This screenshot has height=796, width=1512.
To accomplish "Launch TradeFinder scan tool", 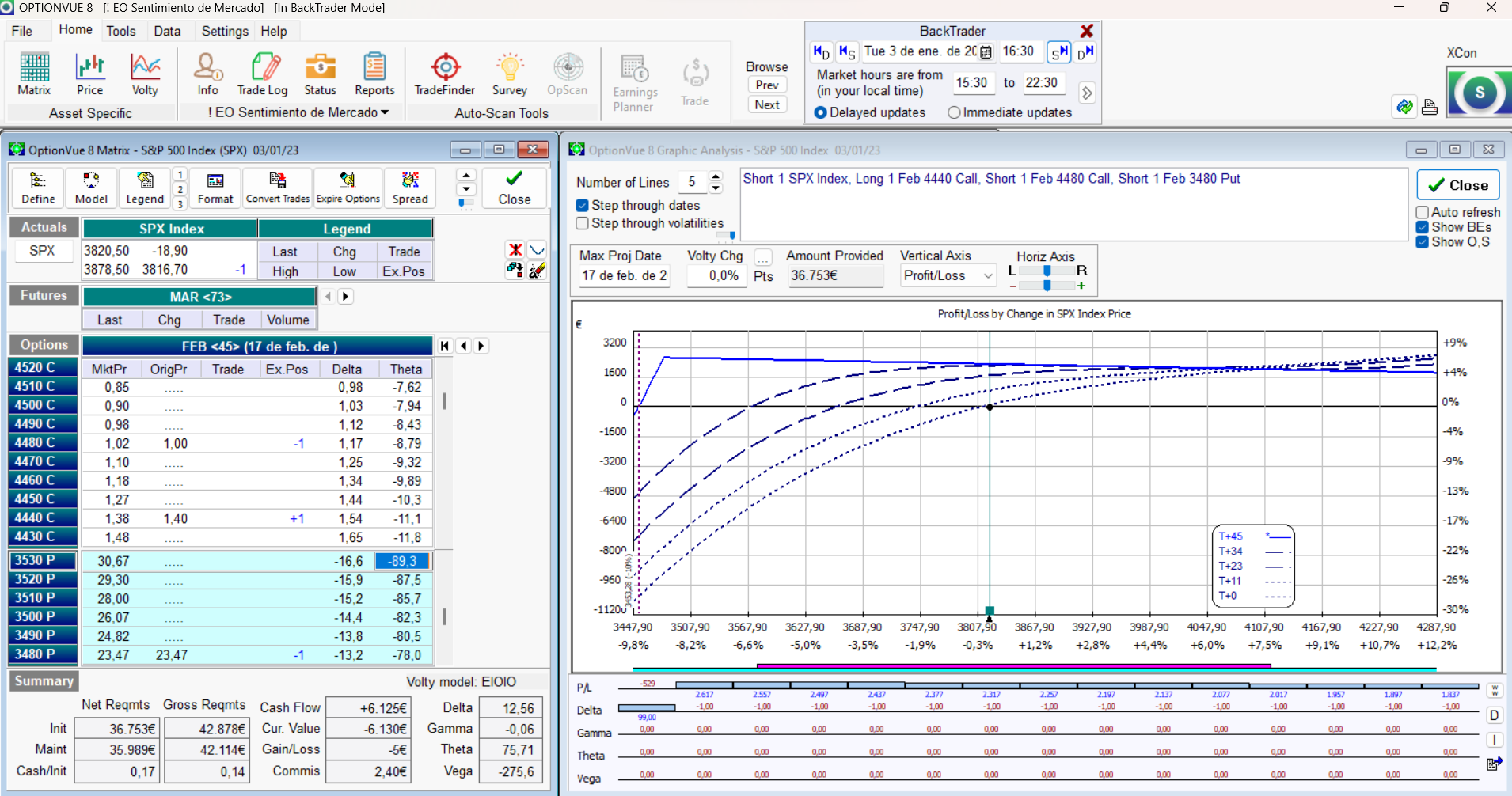I will click(x=445, y=74).
